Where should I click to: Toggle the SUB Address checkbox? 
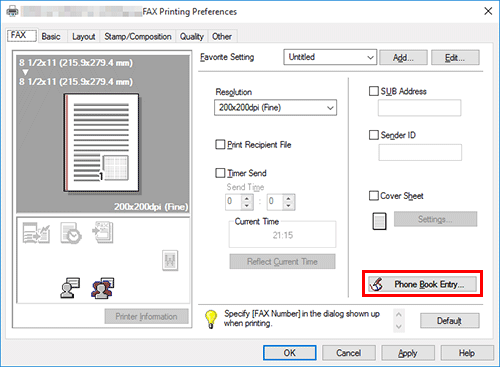pyautogui.click(x=374, y=91)
